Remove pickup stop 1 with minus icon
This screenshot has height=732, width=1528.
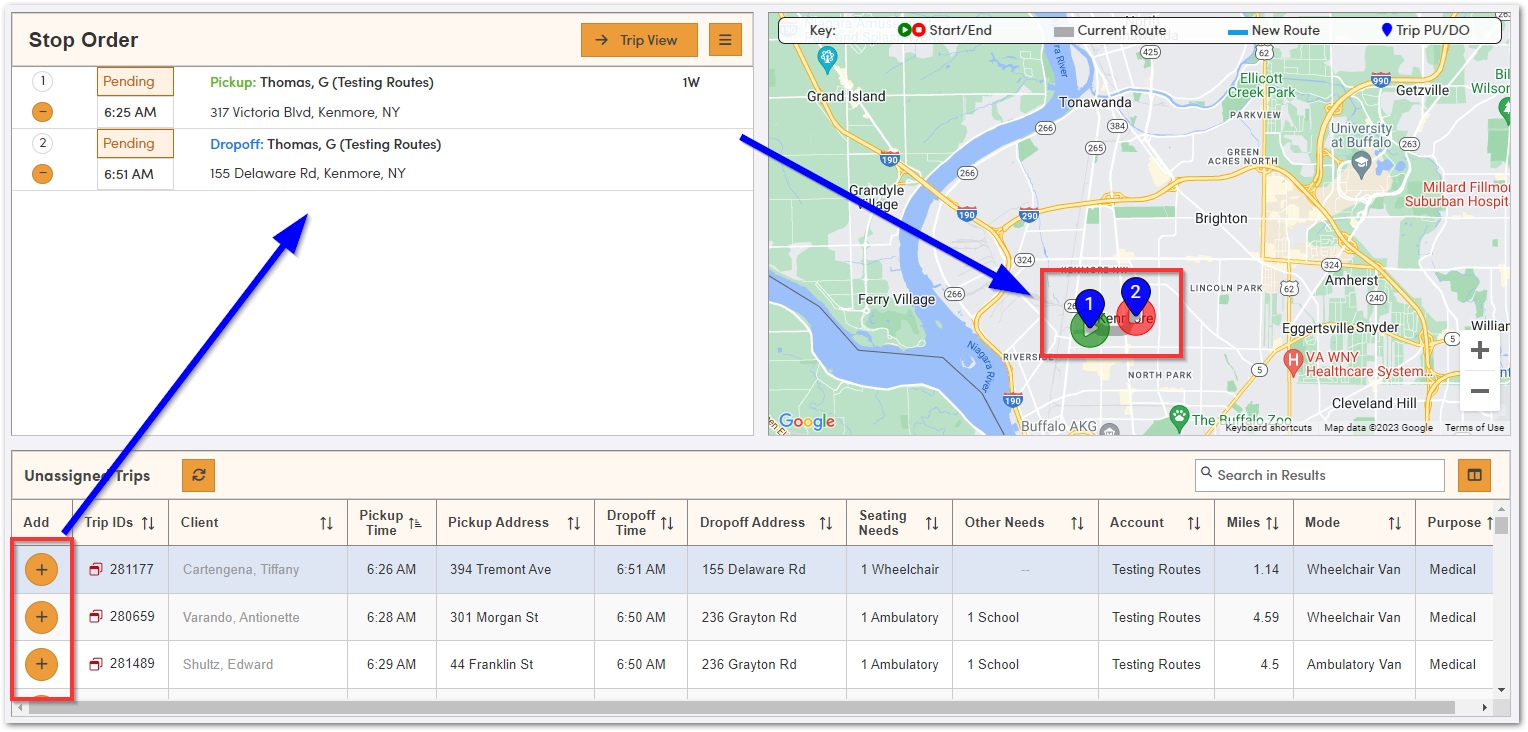[42, 112]
